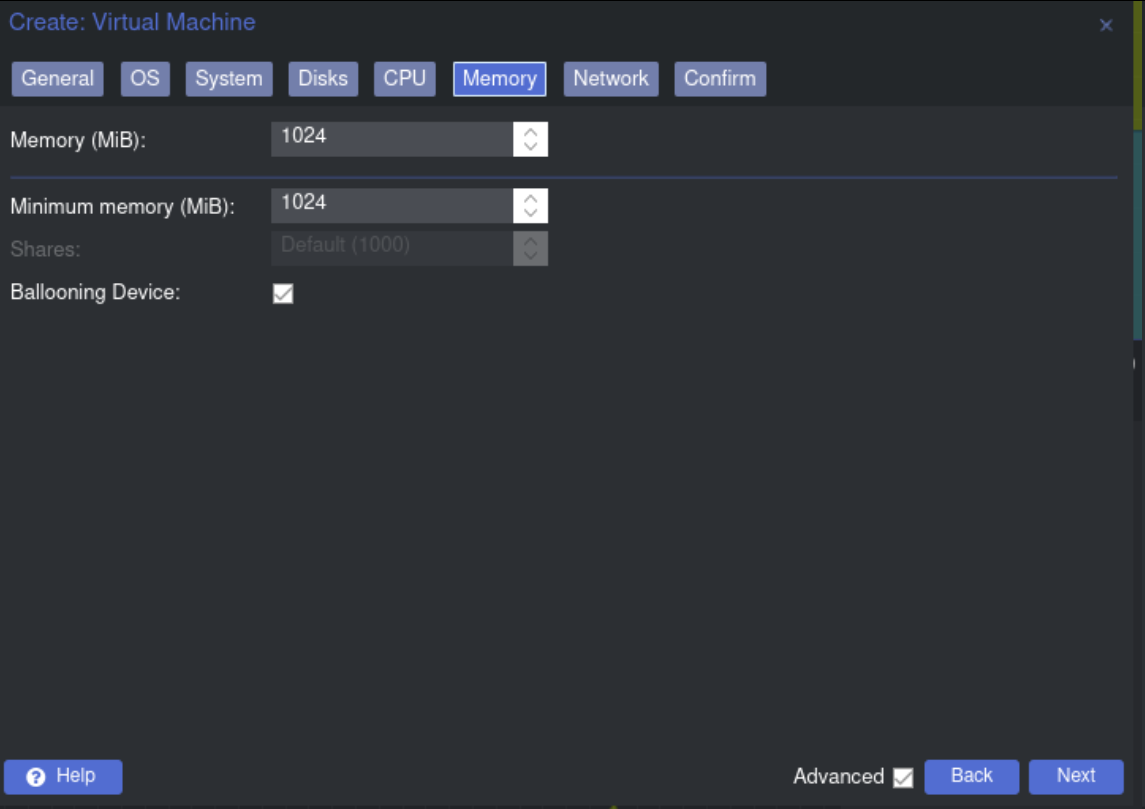Image resolution: width=1145 pixels, height=809 pixels.
Task: Toggle the Advanced options checkbox
Action: pyautogui.click(x=903, y=777)
